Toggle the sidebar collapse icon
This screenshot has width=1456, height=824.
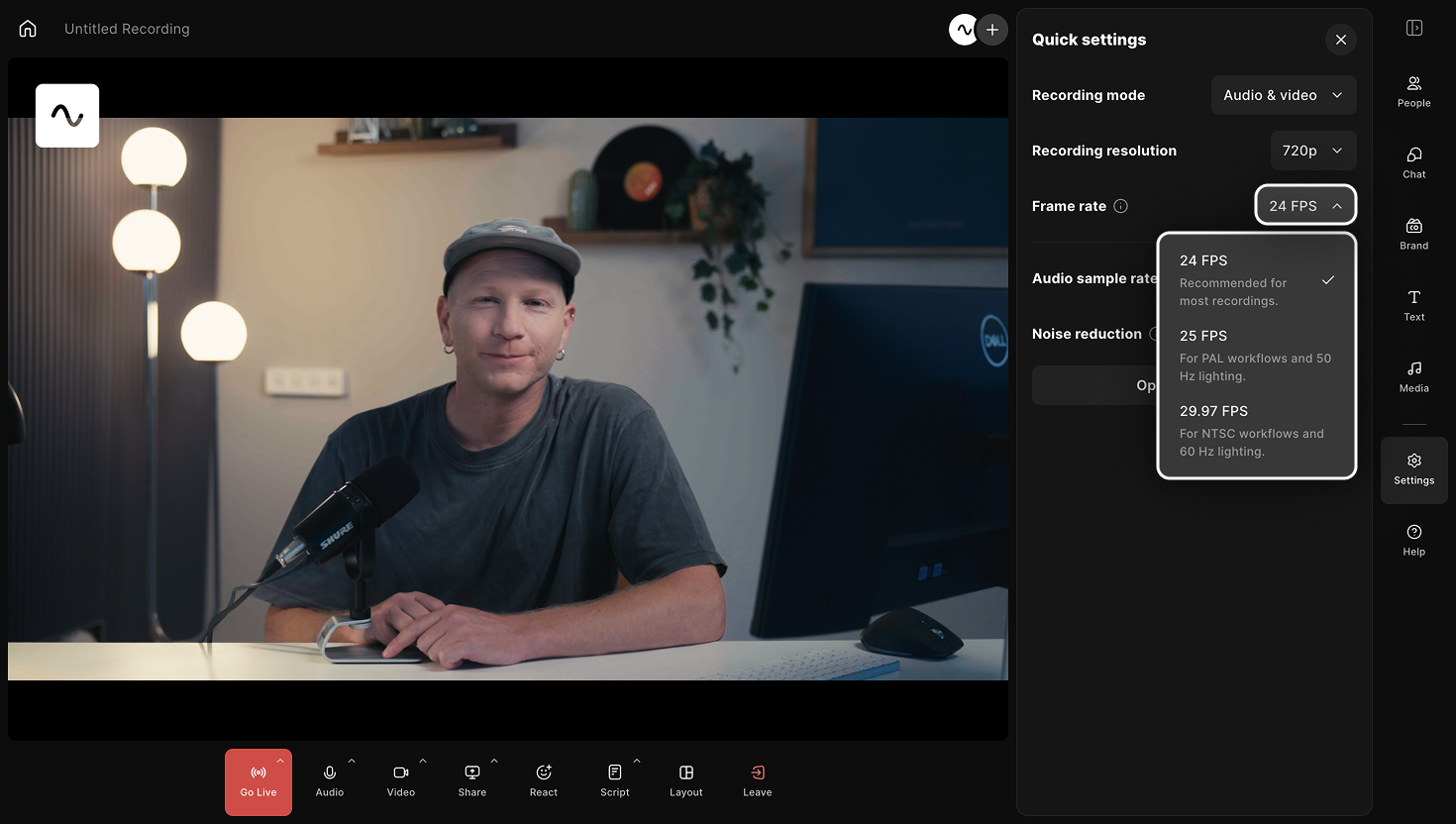coord(1414,28)
